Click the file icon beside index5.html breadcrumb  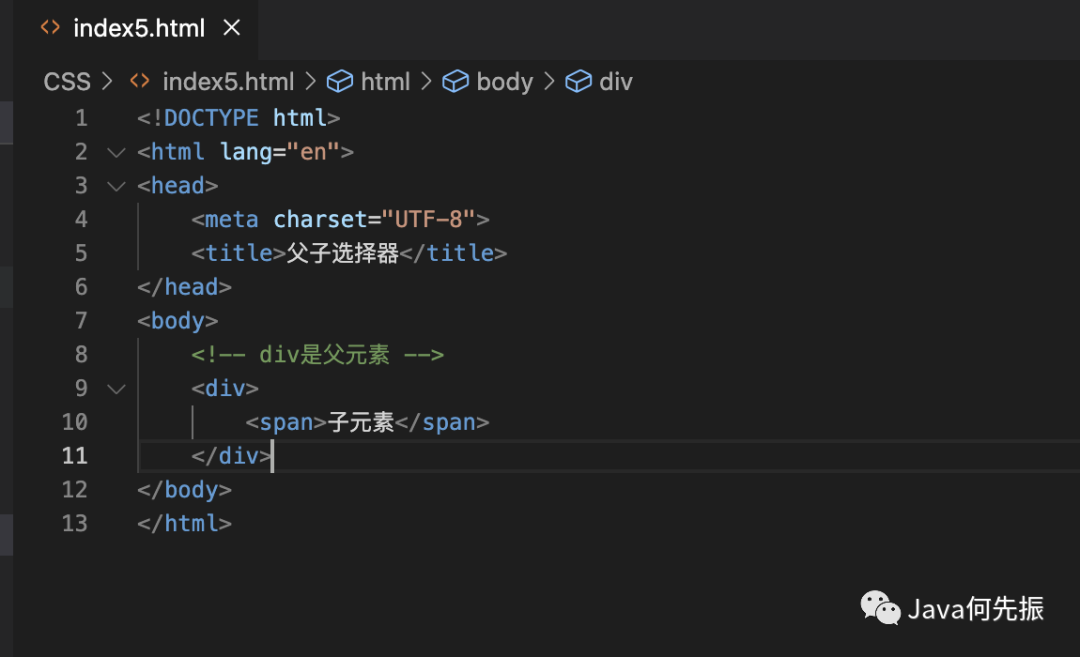140,81
